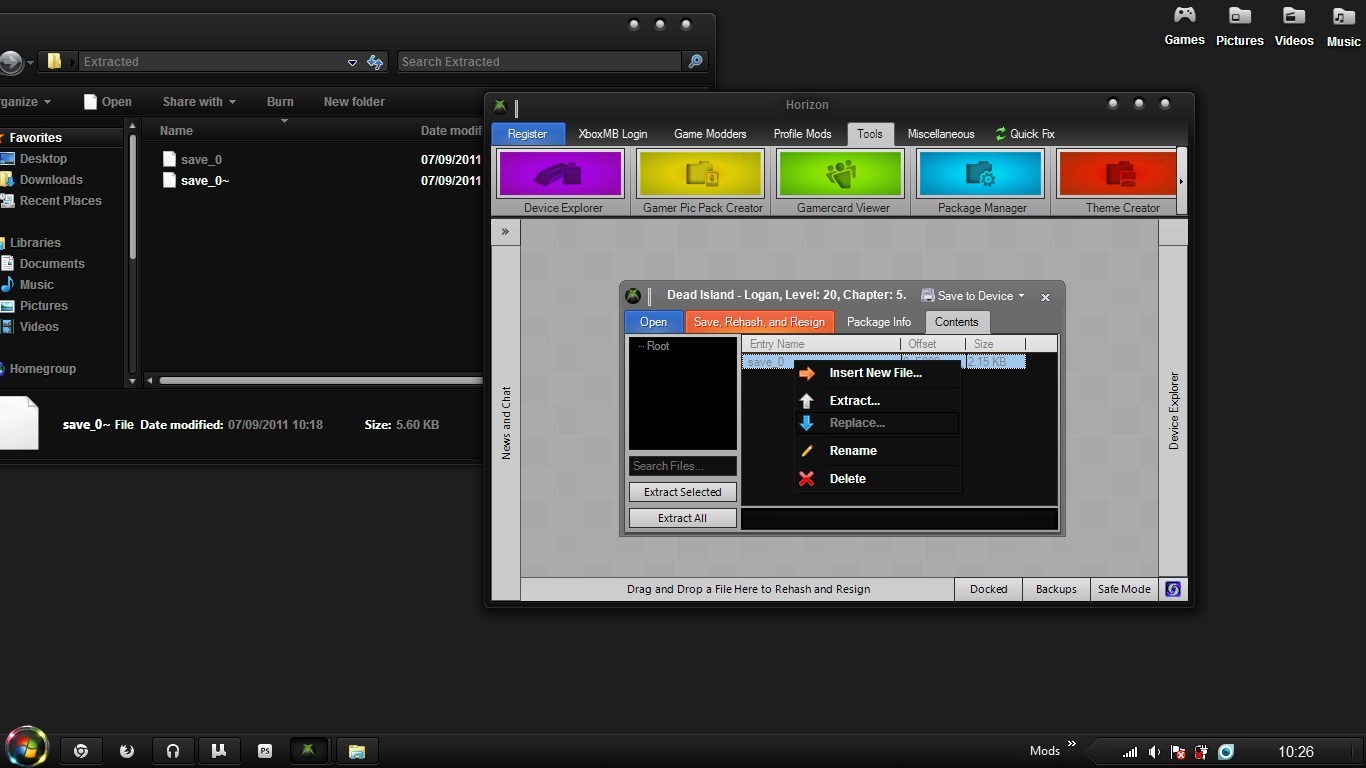This screenshot has height=768, width=1366.
Task: Open the Device Explorer tool tile
Action: [560, 175]
